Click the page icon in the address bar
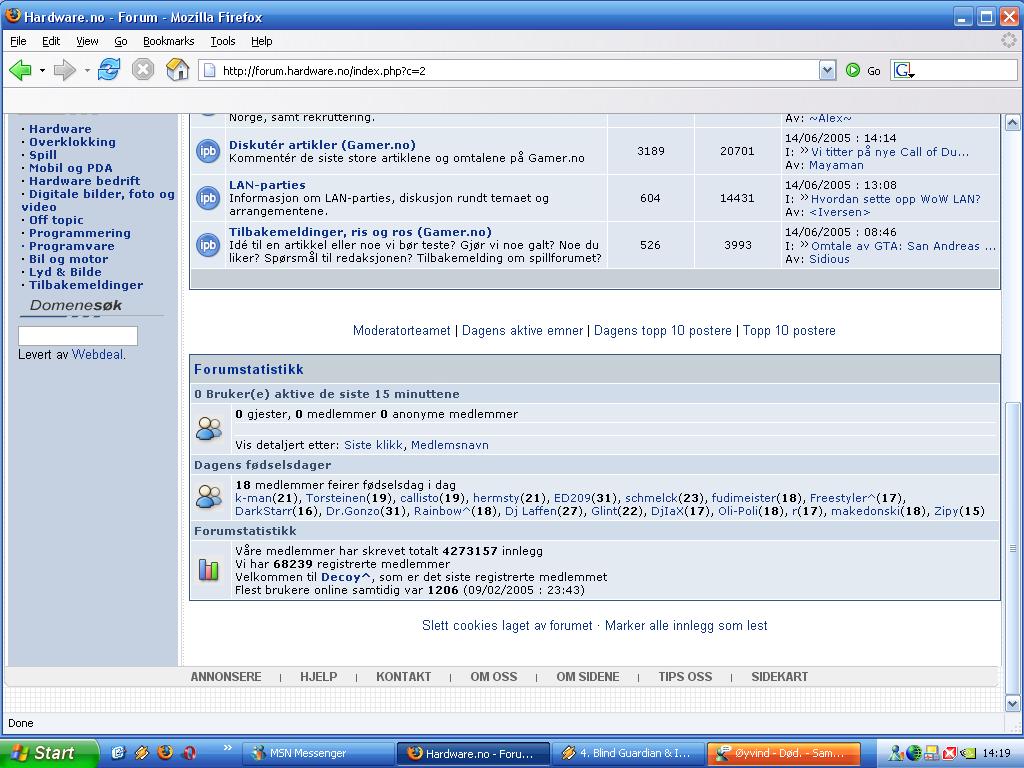1024x768 pixels. click(x=210, y=71)
